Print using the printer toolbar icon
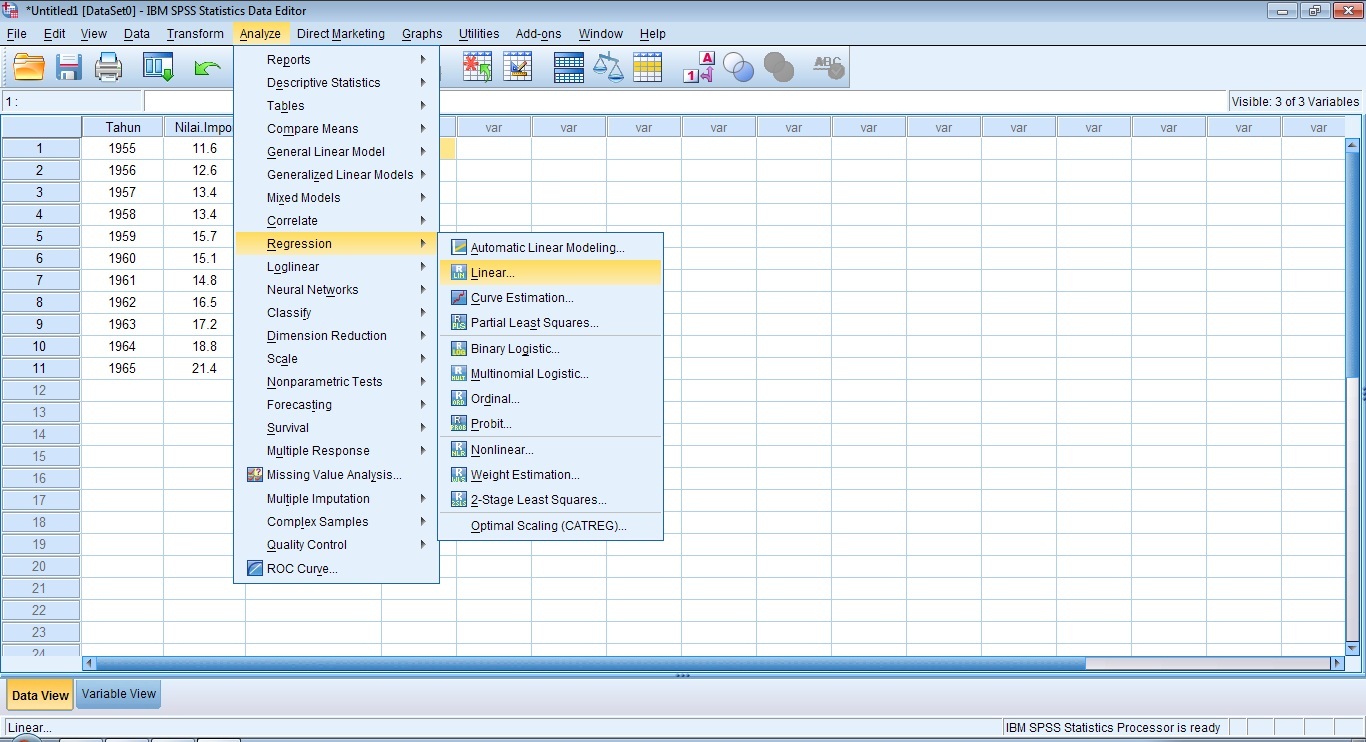The width and height of the screenshot is (1366, 742). 108,68
